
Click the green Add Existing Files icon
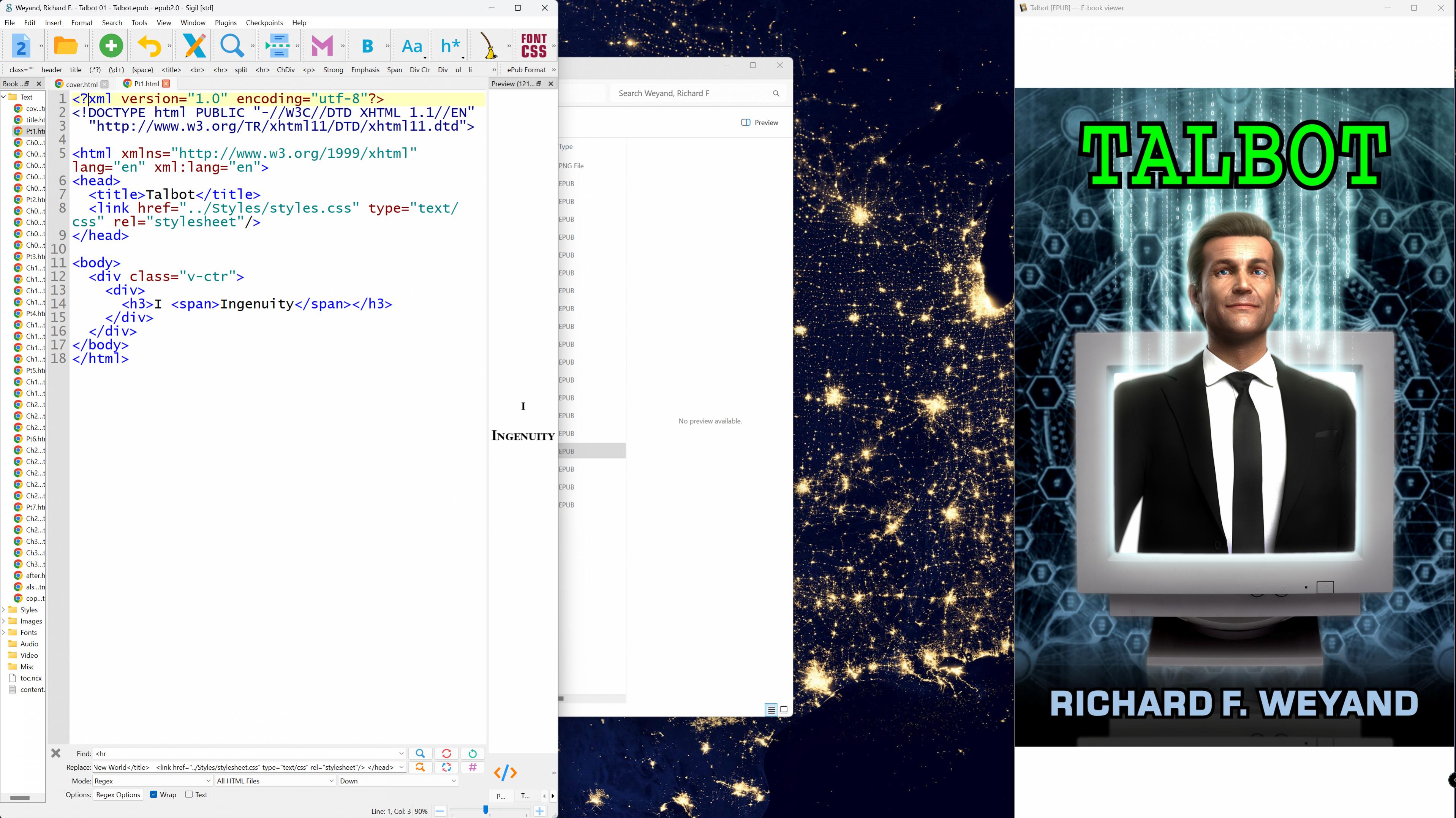[111, 45]
